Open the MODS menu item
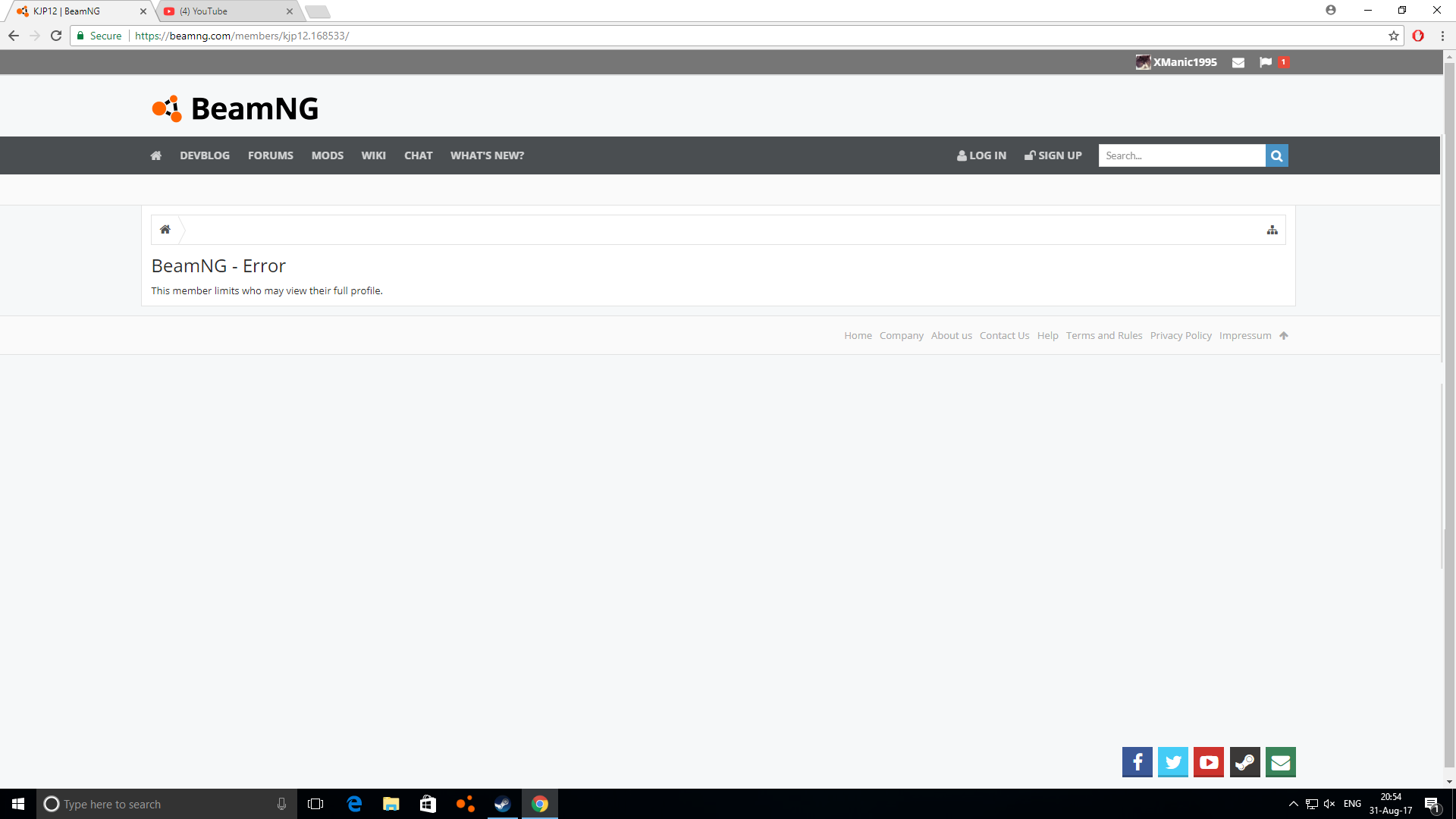Viewport: 1456px width, 819px height. (328, 155)
